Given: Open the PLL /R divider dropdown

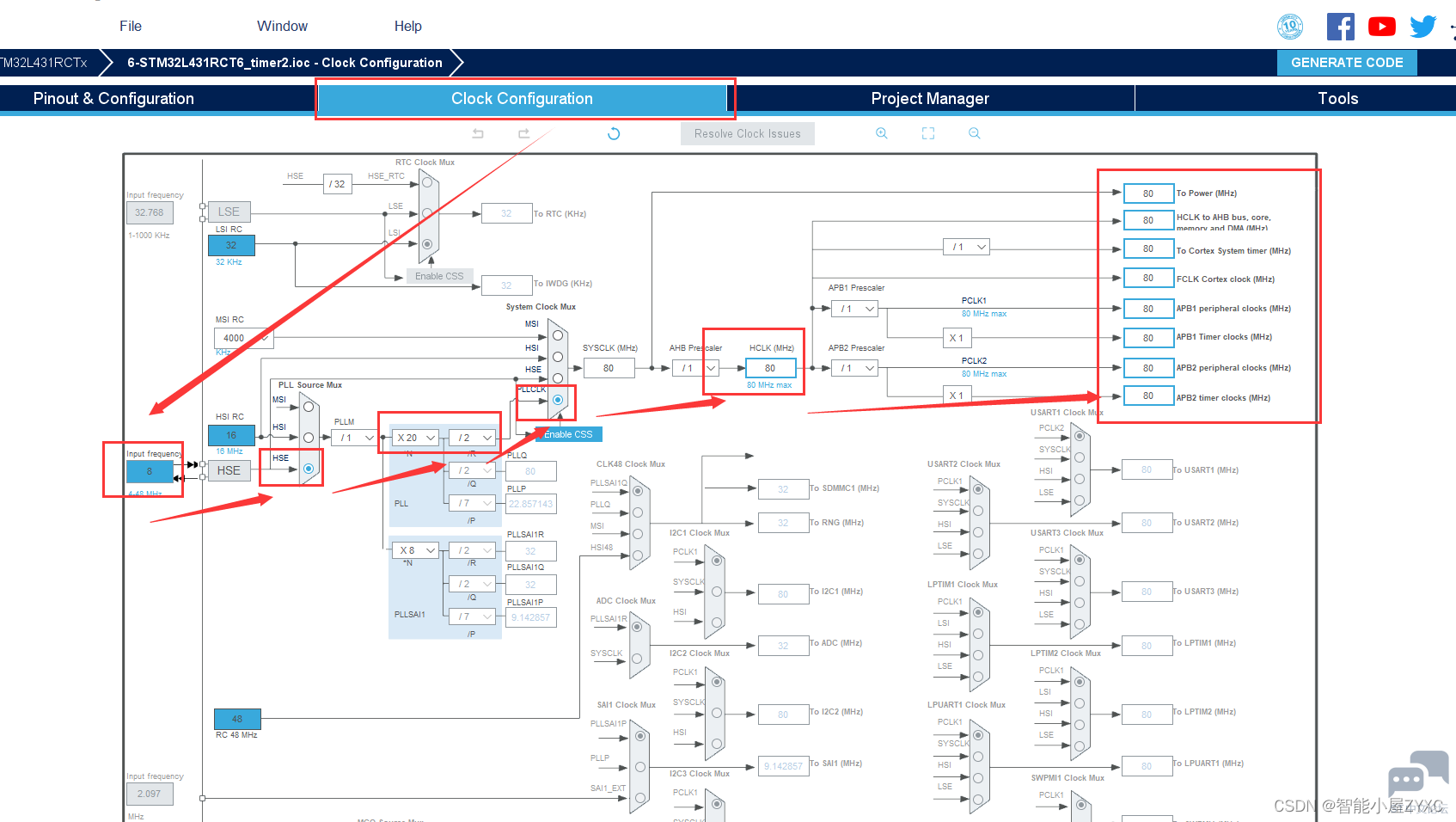Looking at the screenshot, I should click(473, 438).
